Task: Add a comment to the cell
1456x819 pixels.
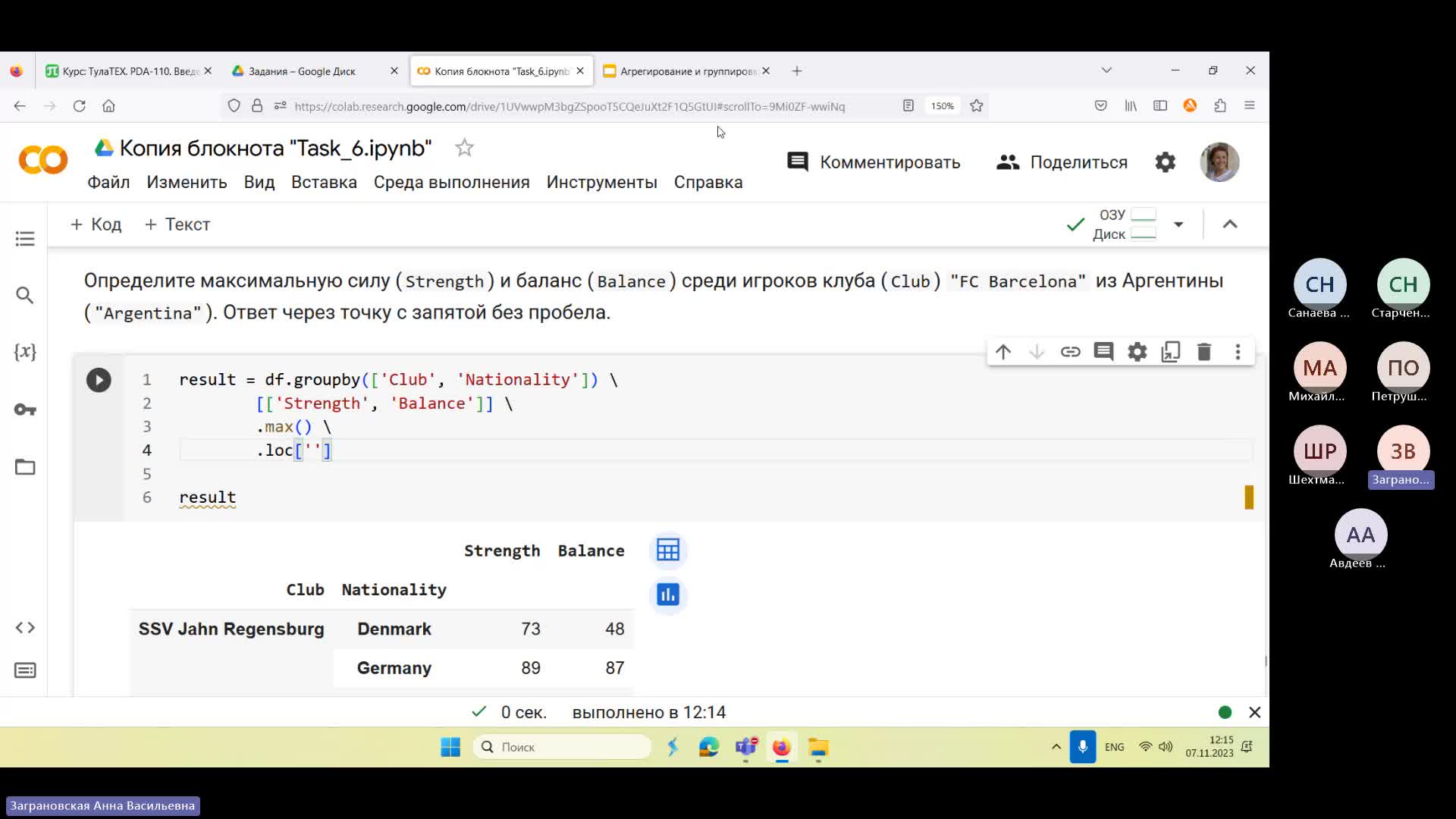Action: click(x=1103, y=352)
